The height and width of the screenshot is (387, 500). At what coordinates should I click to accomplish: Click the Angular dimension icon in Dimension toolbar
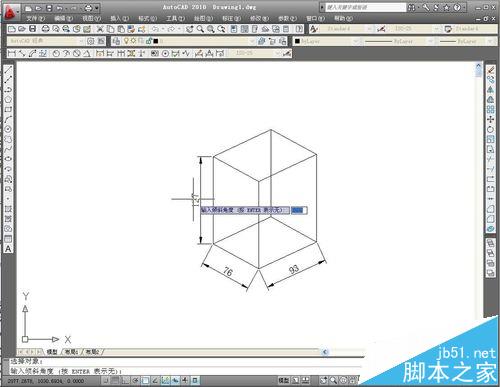click(87, 53)
